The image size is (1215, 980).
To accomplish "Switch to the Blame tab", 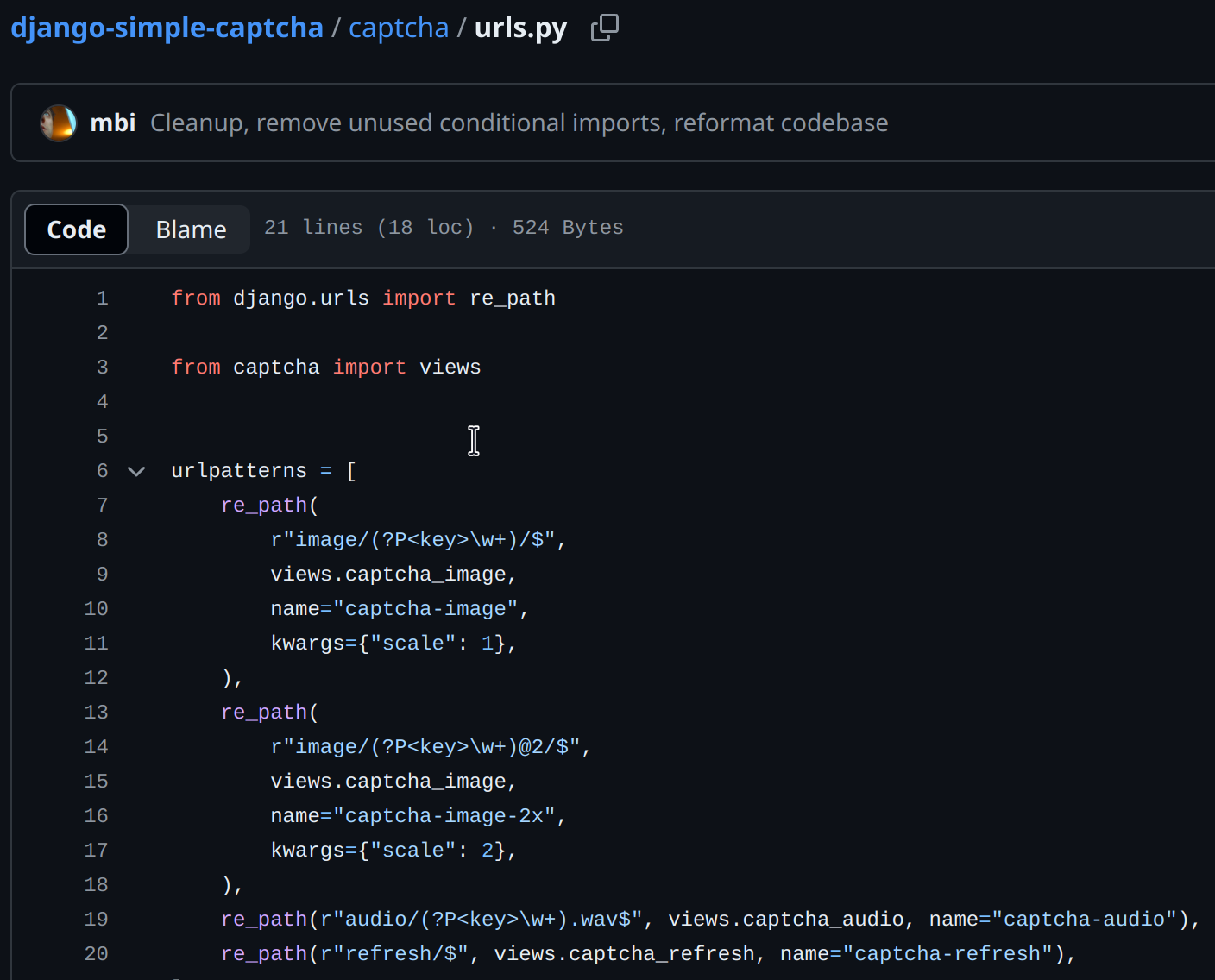I will pyautogui.click(x=191, y=229).
